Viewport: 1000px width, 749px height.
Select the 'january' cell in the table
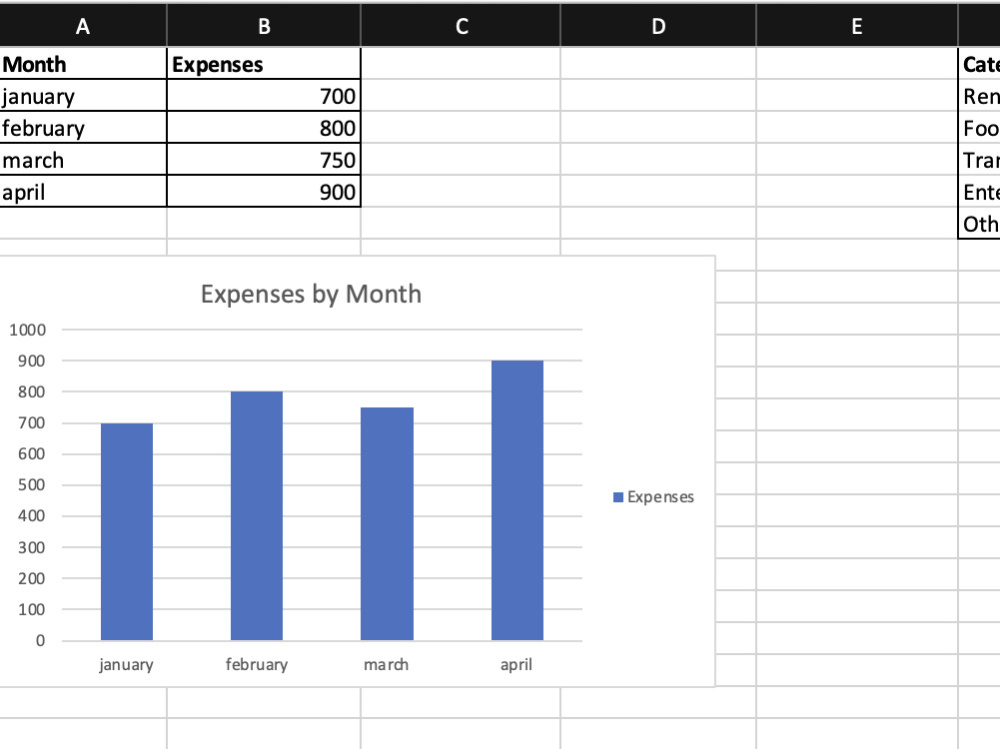[83, 96]
